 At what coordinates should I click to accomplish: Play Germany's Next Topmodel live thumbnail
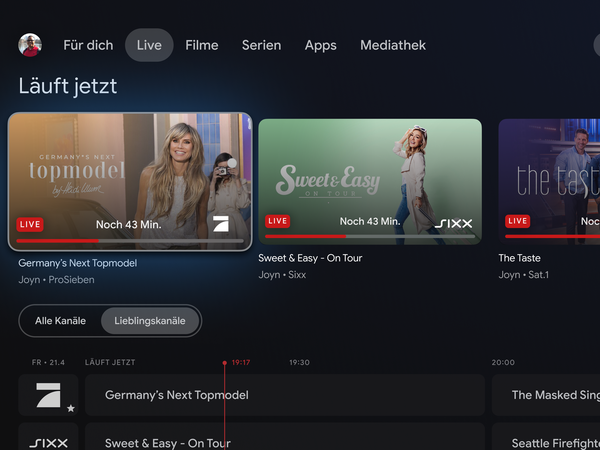pos(130,182)
